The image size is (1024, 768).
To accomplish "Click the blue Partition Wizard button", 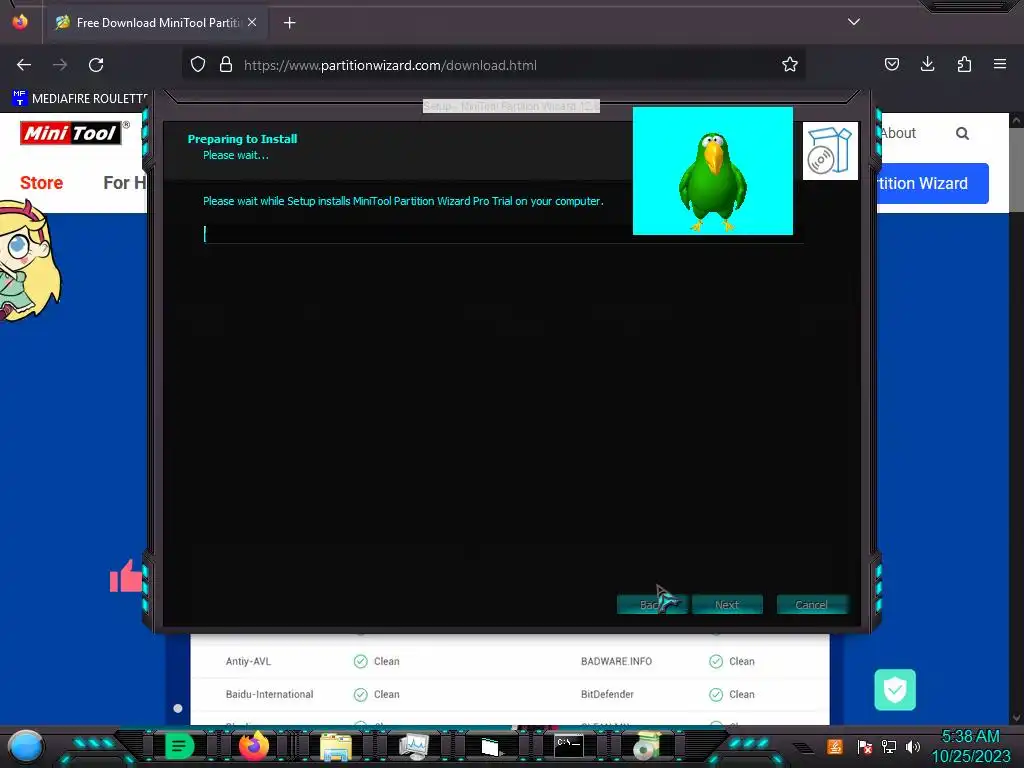I will (x=933, y=184).
